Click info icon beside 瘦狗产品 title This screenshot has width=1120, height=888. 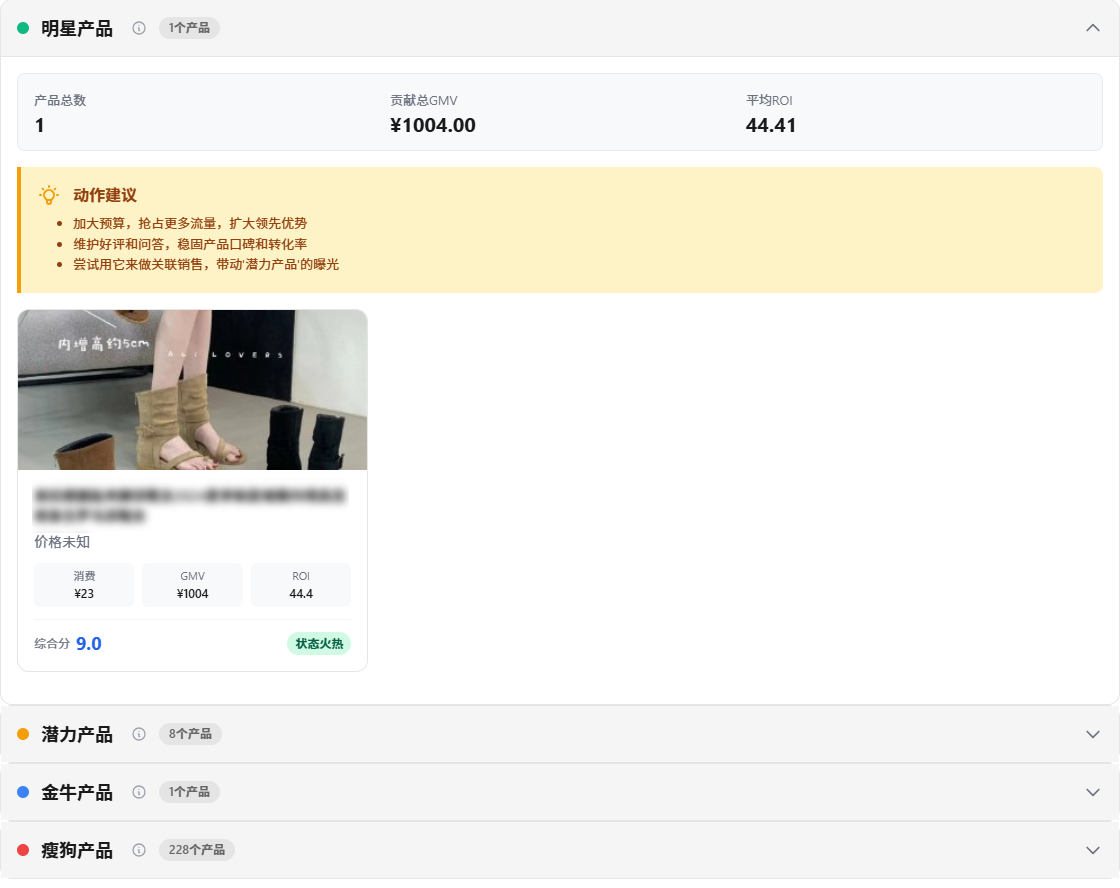(x=139, y=850)
